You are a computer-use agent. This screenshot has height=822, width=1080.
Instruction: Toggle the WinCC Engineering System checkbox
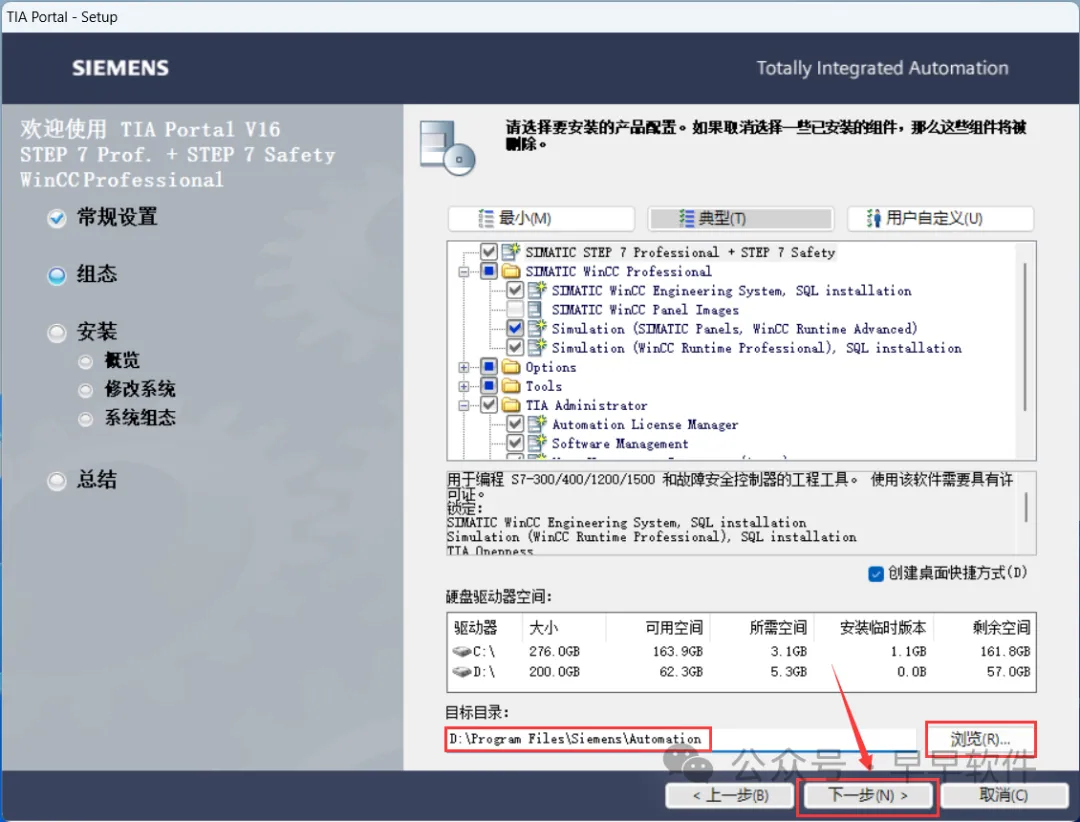[515, 290]
